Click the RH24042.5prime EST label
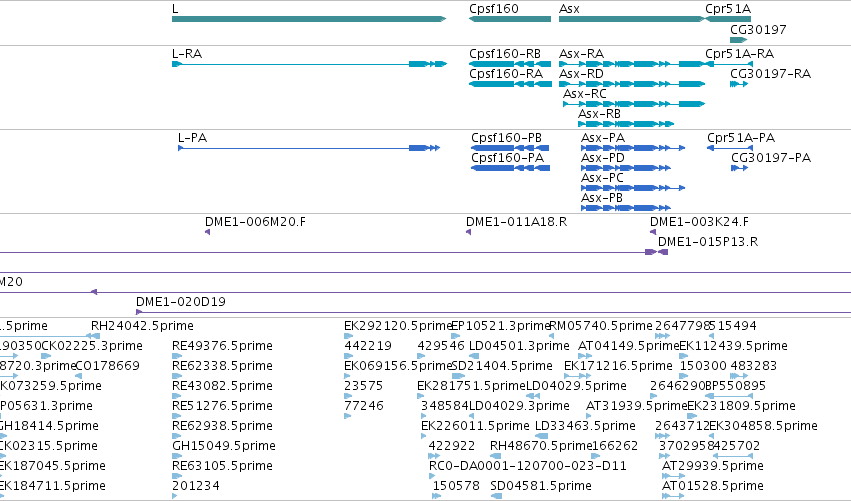This screenshot has width=851, height=501. click(x=142, y=326)
